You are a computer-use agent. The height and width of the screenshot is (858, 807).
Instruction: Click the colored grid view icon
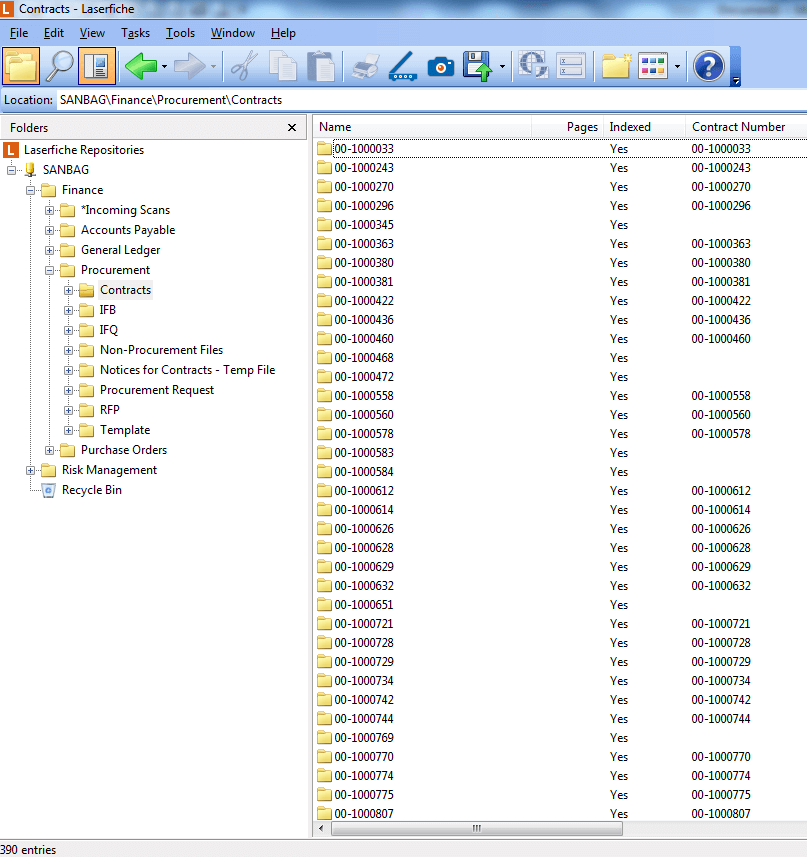653,66
